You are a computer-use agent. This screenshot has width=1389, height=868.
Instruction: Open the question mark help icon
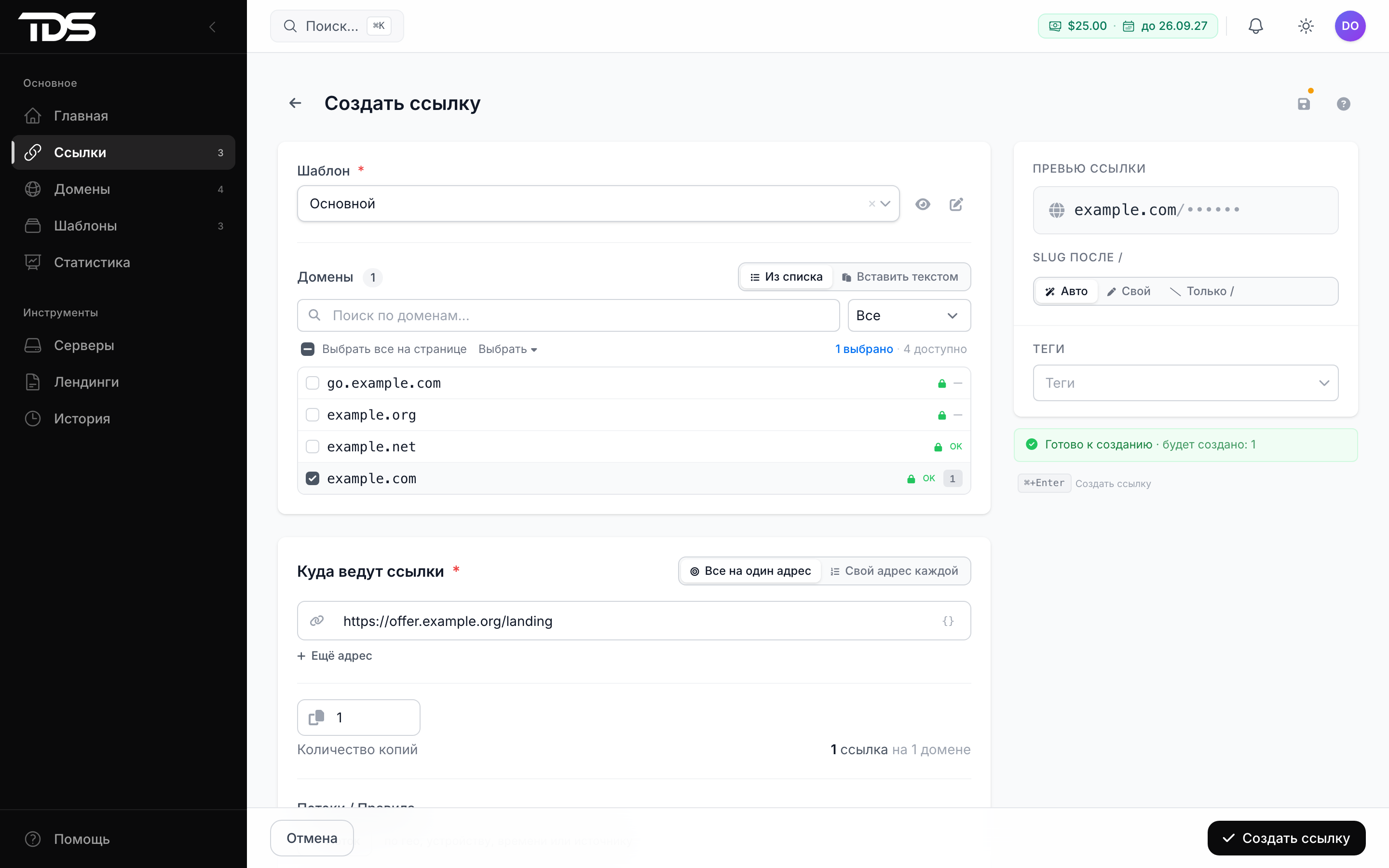pyautogui.click(x=1343, y=104)
